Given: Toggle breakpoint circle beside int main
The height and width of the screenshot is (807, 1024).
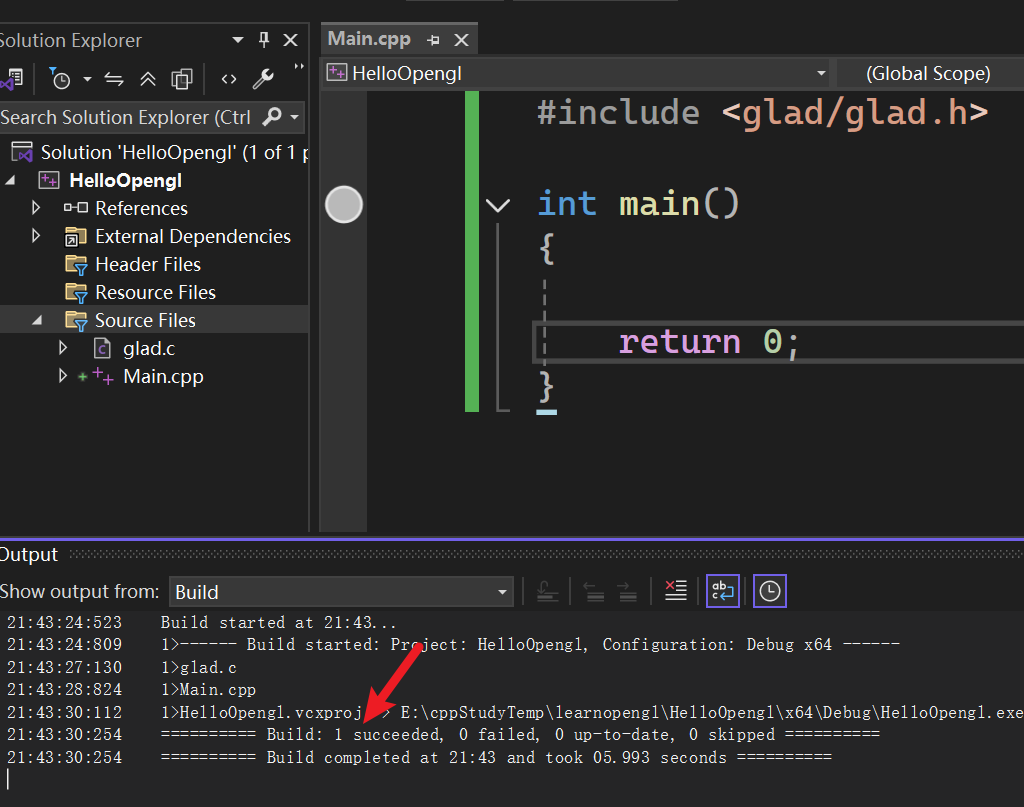Looking at the screenshot, I should point(344,204).
